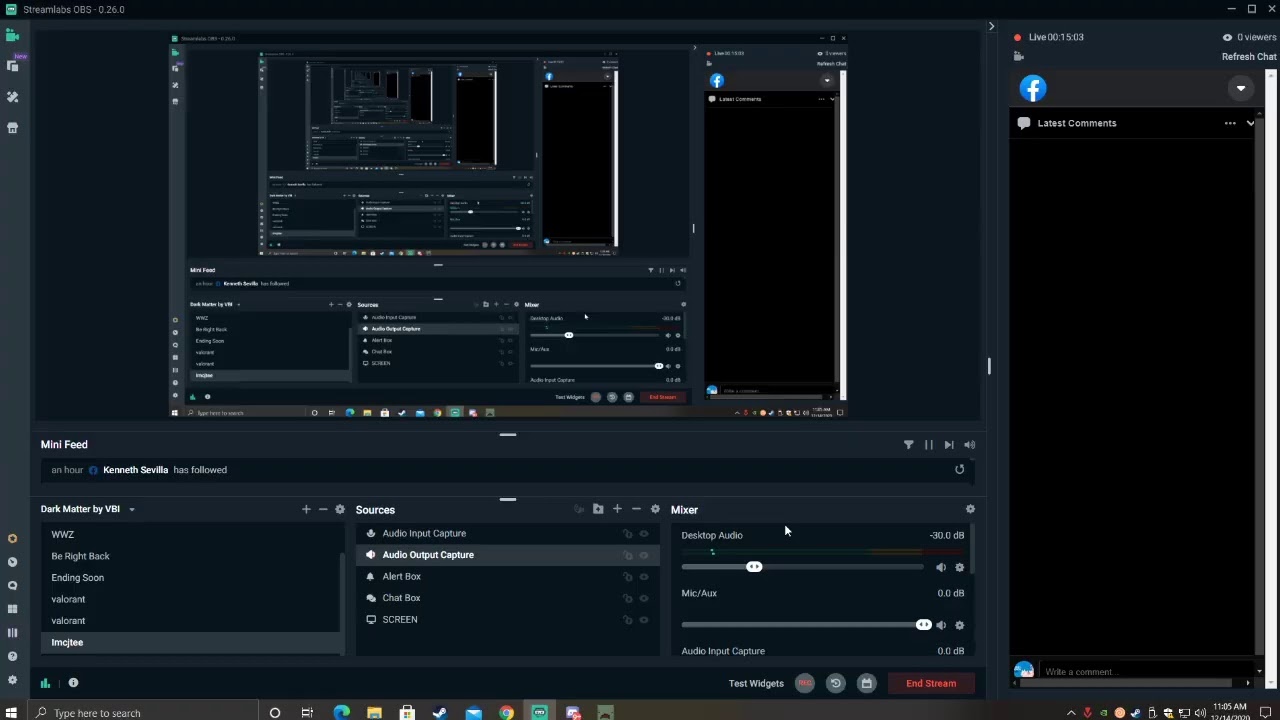This screenshot has height=720, width=1280.
Task: Collapse the chat panel arrow
Action: (992, 26)
